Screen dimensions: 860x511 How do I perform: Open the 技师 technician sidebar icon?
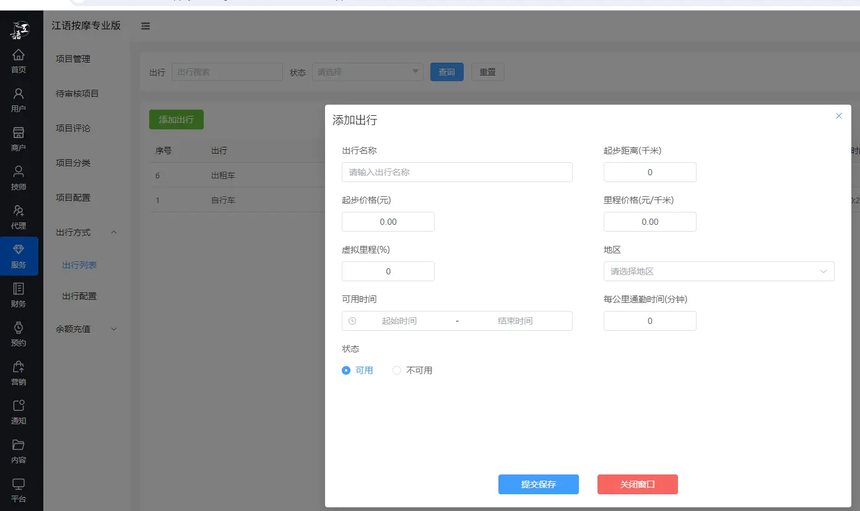tap(18, 177)
